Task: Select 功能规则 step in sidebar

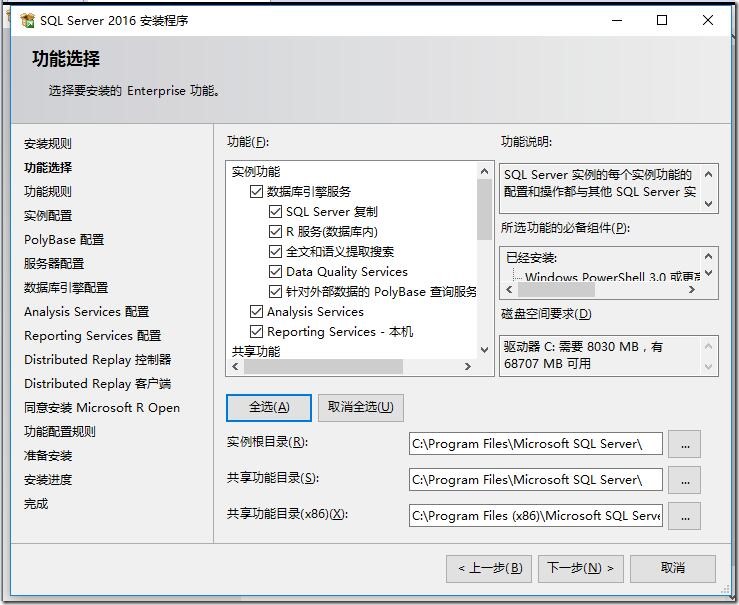Action: (48, 192)
